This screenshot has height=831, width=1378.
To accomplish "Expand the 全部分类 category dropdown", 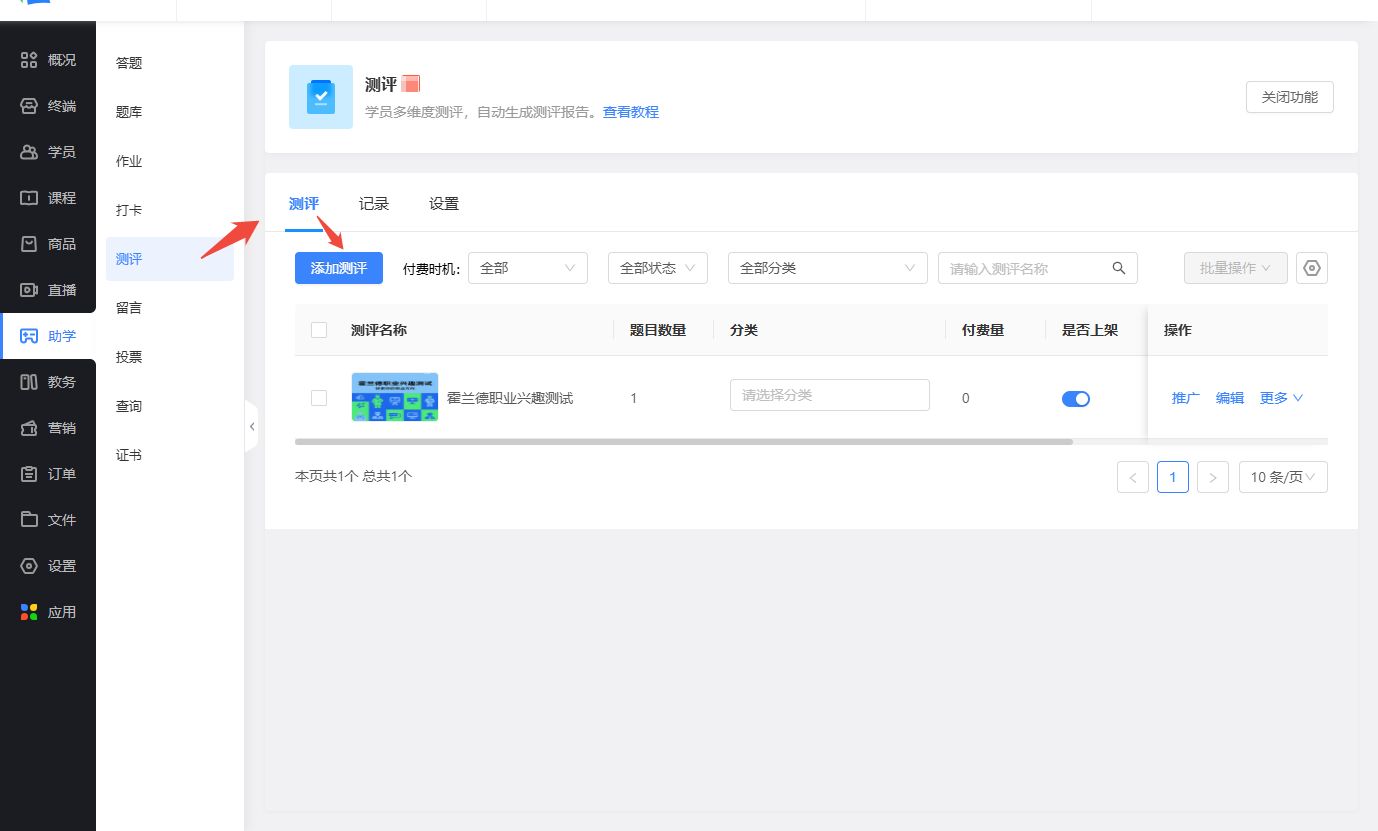I will (x=826, y=268).
